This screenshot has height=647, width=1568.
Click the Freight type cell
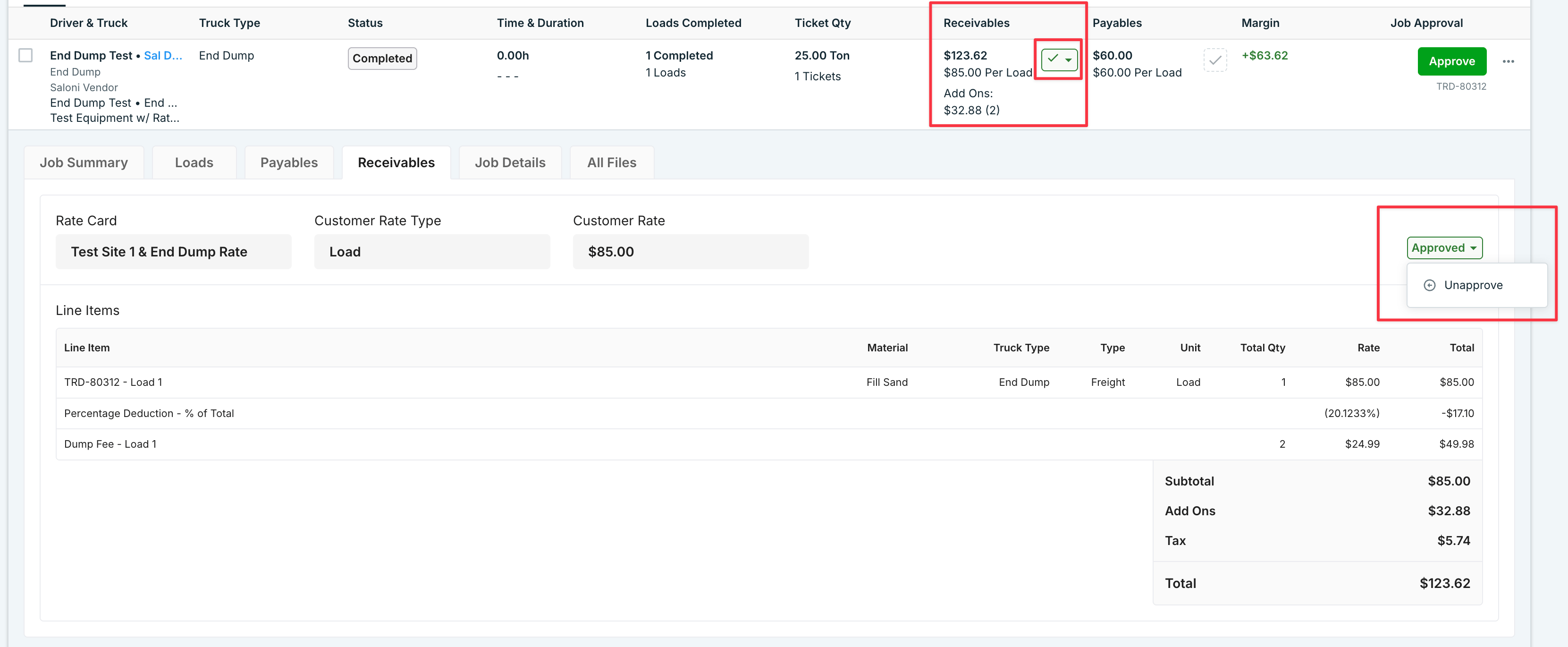click(x=1108, y=382)
